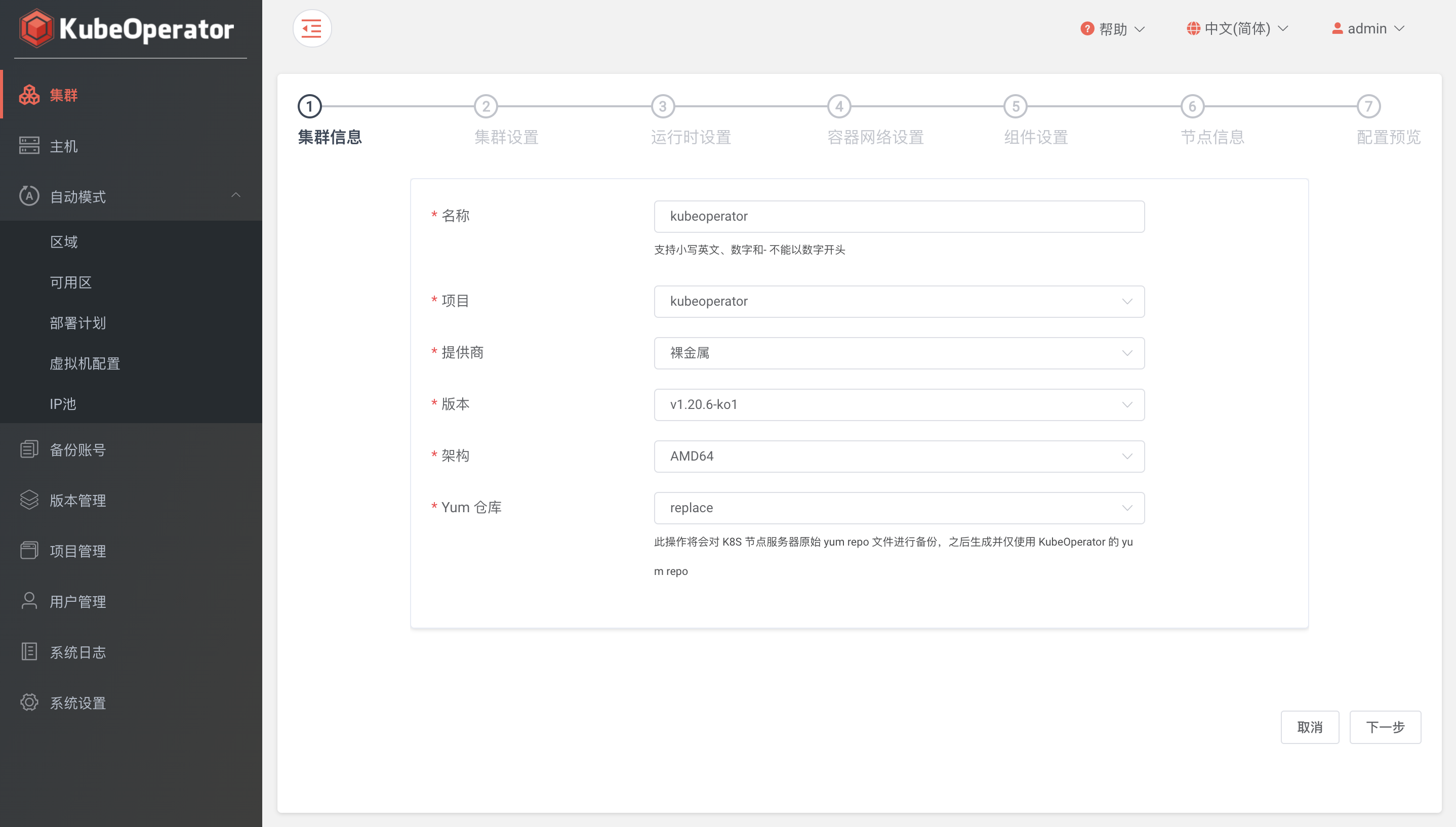This screenshot has height=827, width=1456.
Task: Open the 帮助 menu in the header
Action: (x=1111, y=28)
